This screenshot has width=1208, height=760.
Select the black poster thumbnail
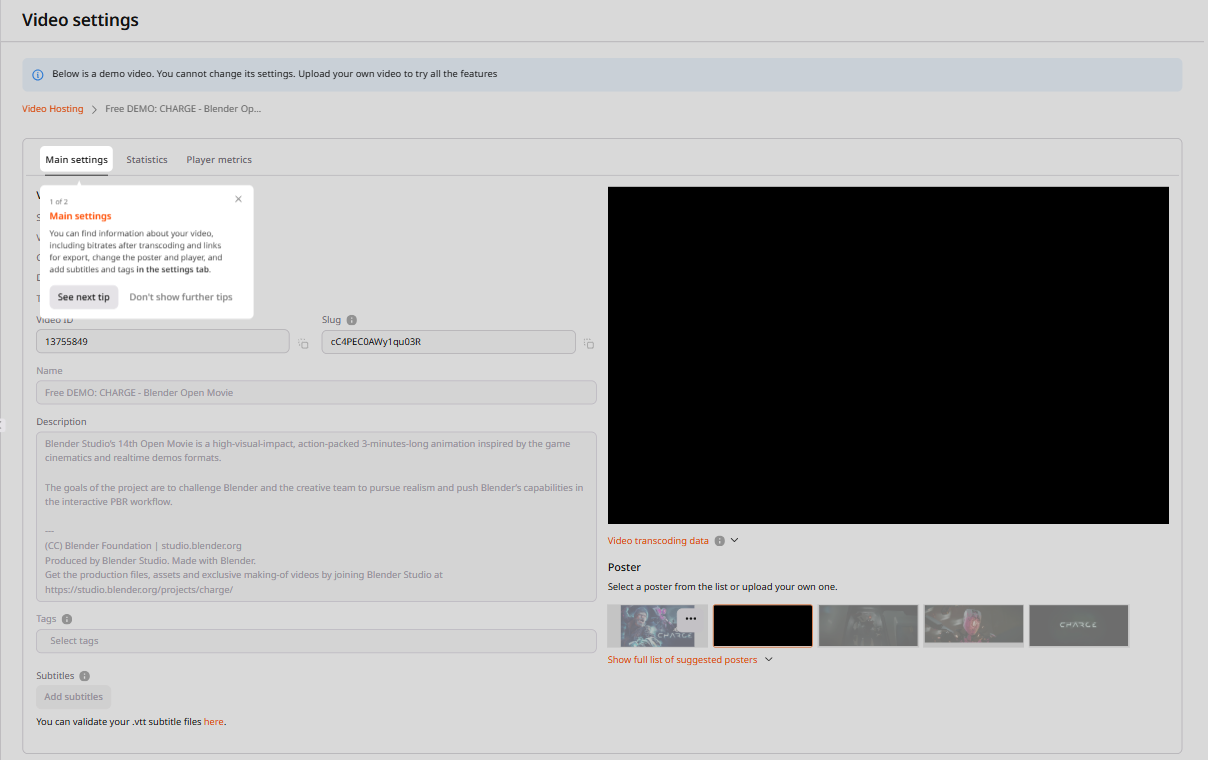click(x=763, y=626)
